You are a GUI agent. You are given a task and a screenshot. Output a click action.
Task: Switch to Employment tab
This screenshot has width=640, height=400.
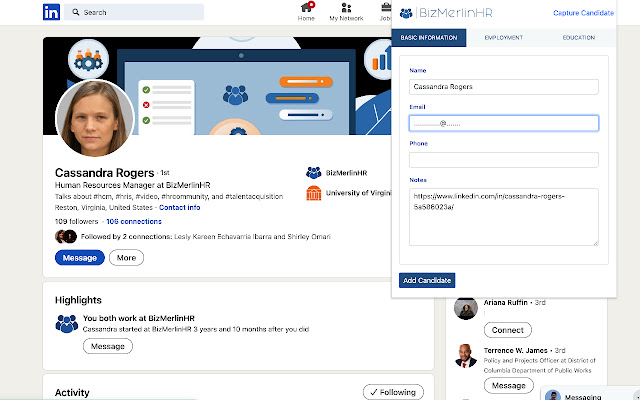(x=504, y=38)
